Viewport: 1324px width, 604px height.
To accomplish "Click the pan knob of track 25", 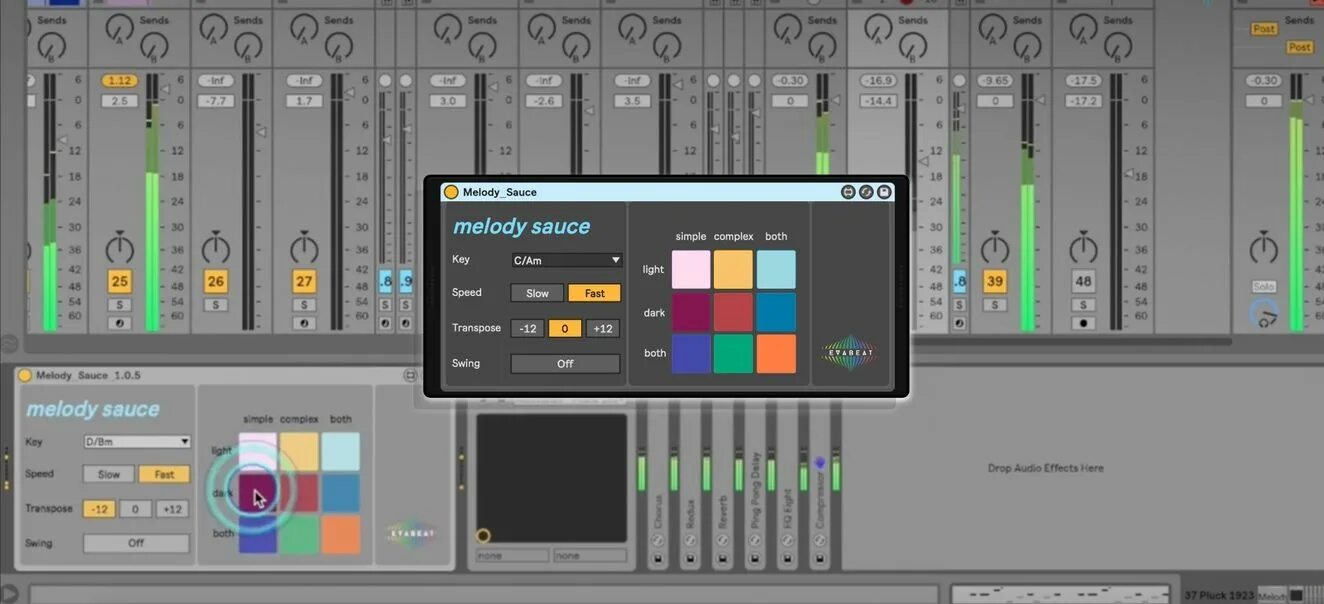I will point(120,247).
